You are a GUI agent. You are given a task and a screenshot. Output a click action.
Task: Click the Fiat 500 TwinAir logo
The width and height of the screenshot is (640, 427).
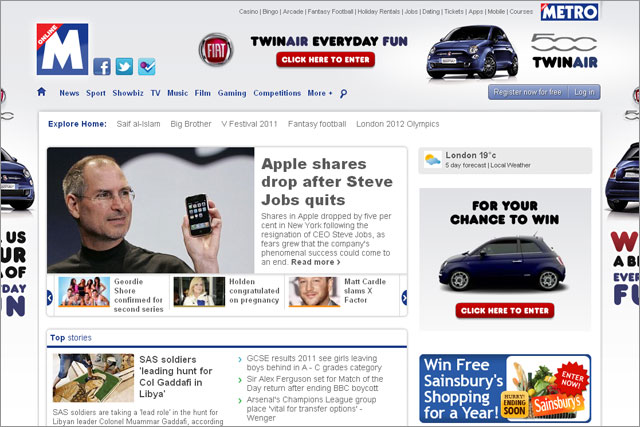coord(564,51)
